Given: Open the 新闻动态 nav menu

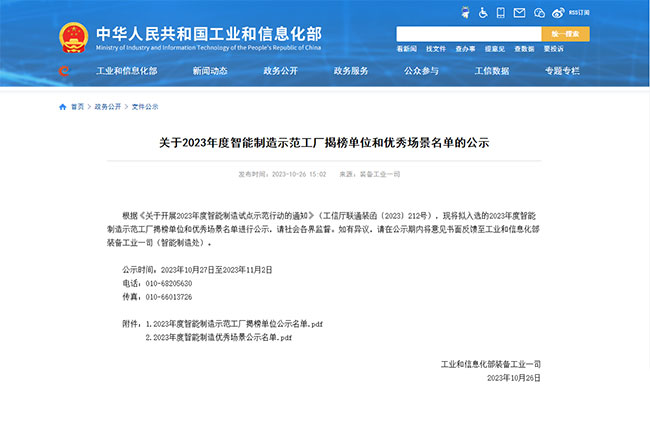Looking at the screenshot, I should 210,71.
